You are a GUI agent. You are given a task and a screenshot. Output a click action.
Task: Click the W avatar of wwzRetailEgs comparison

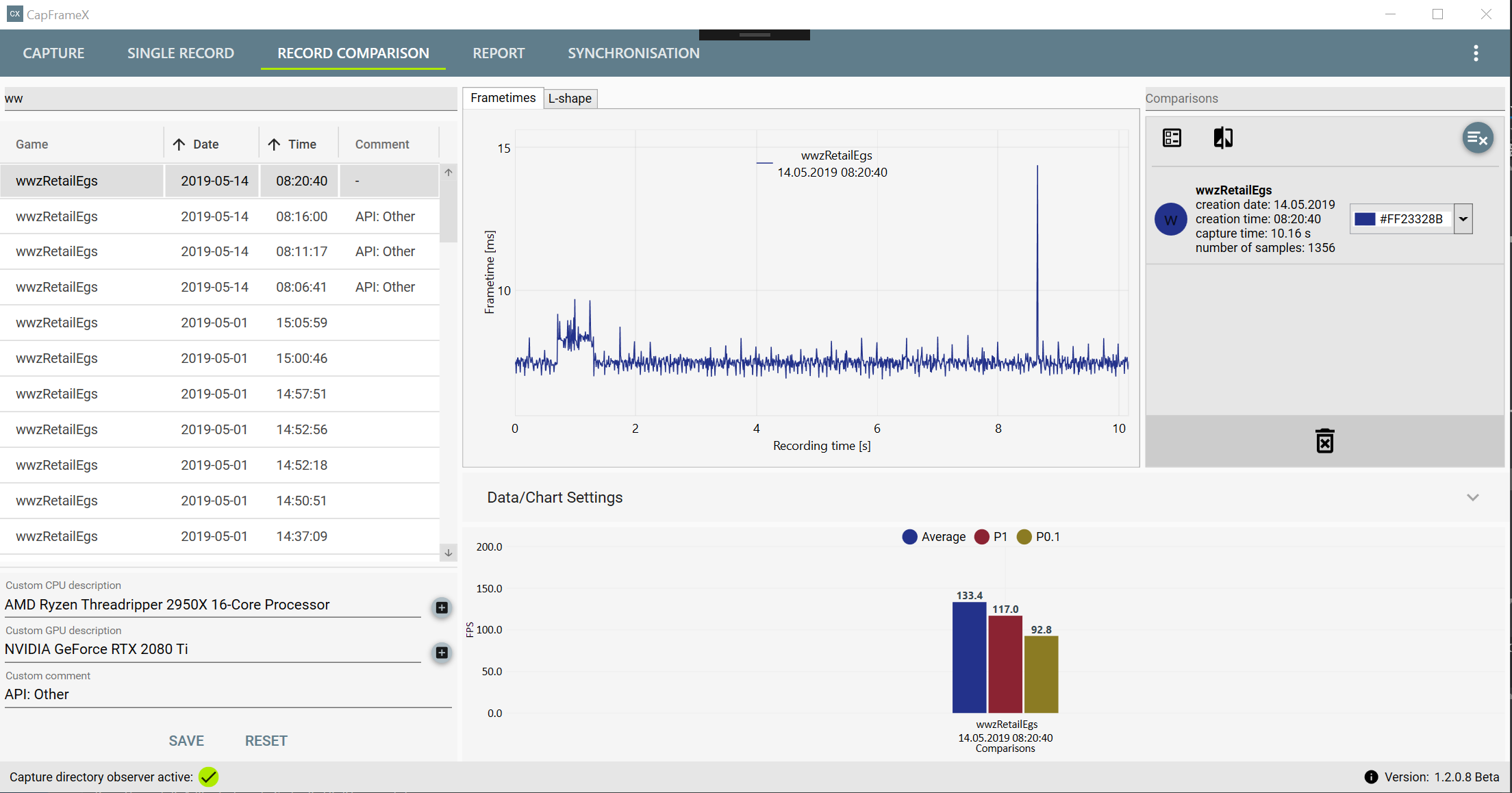pyautogui.click(x=1170, y=219)
